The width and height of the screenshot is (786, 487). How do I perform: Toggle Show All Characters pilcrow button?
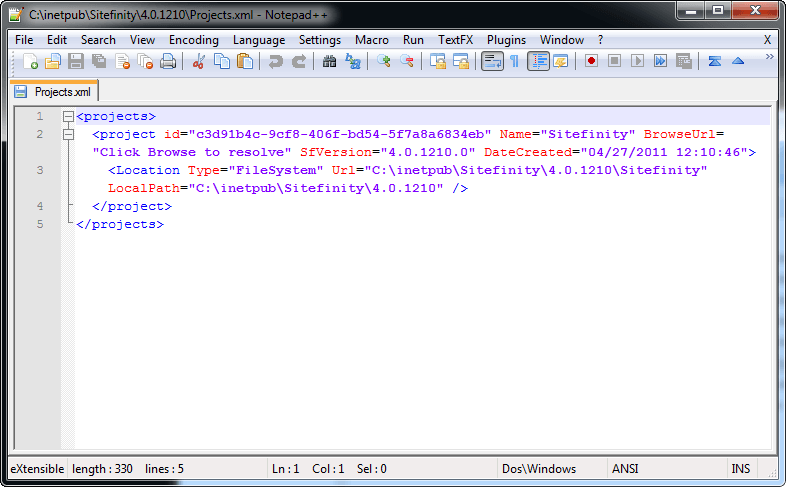[515, 62]
